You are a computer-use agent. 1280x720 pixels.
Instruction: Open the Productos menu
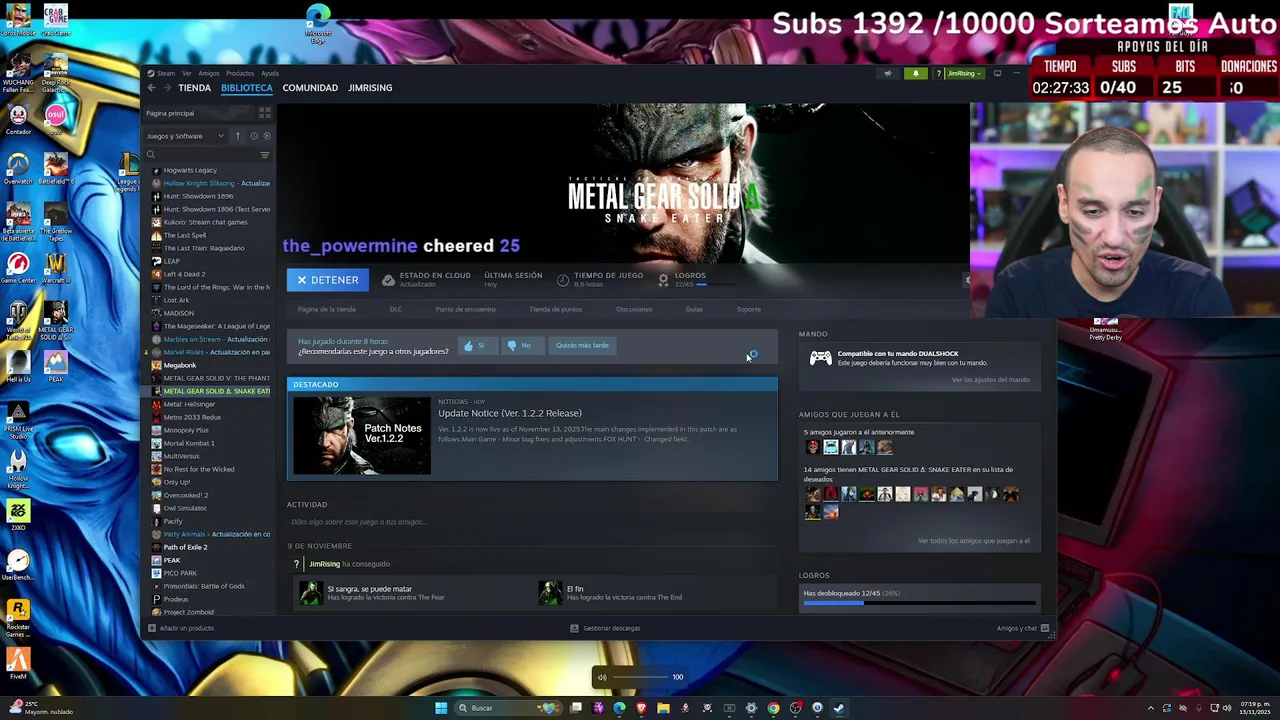[240, 73]
